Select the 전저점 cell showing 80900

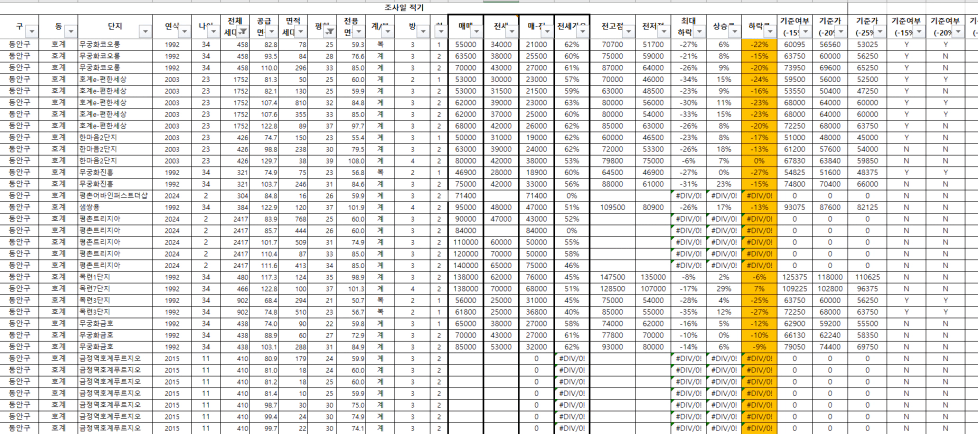(652, 207)
